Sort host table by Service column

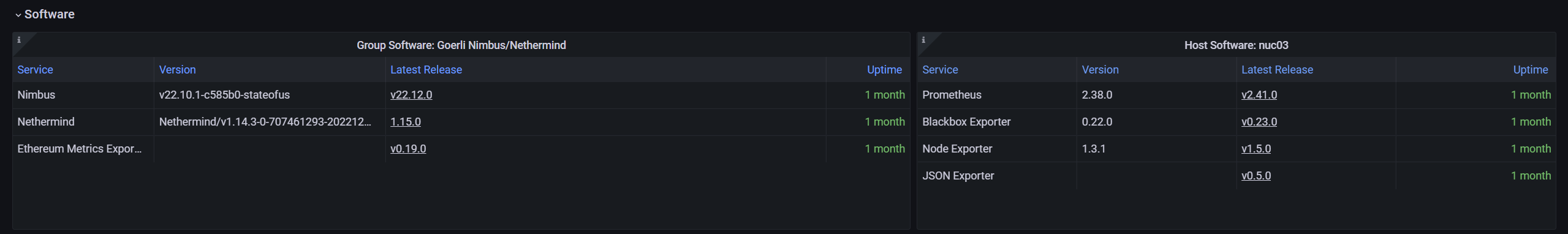pos(940,70)
